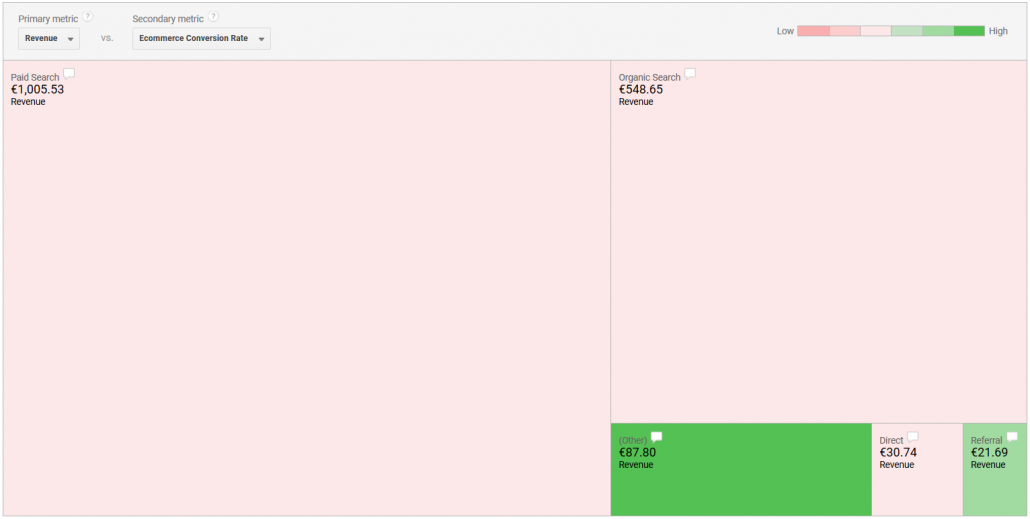Click the €1,005.53 revenue value
This screenshot has width=1030, height=519.
[37, 89]
